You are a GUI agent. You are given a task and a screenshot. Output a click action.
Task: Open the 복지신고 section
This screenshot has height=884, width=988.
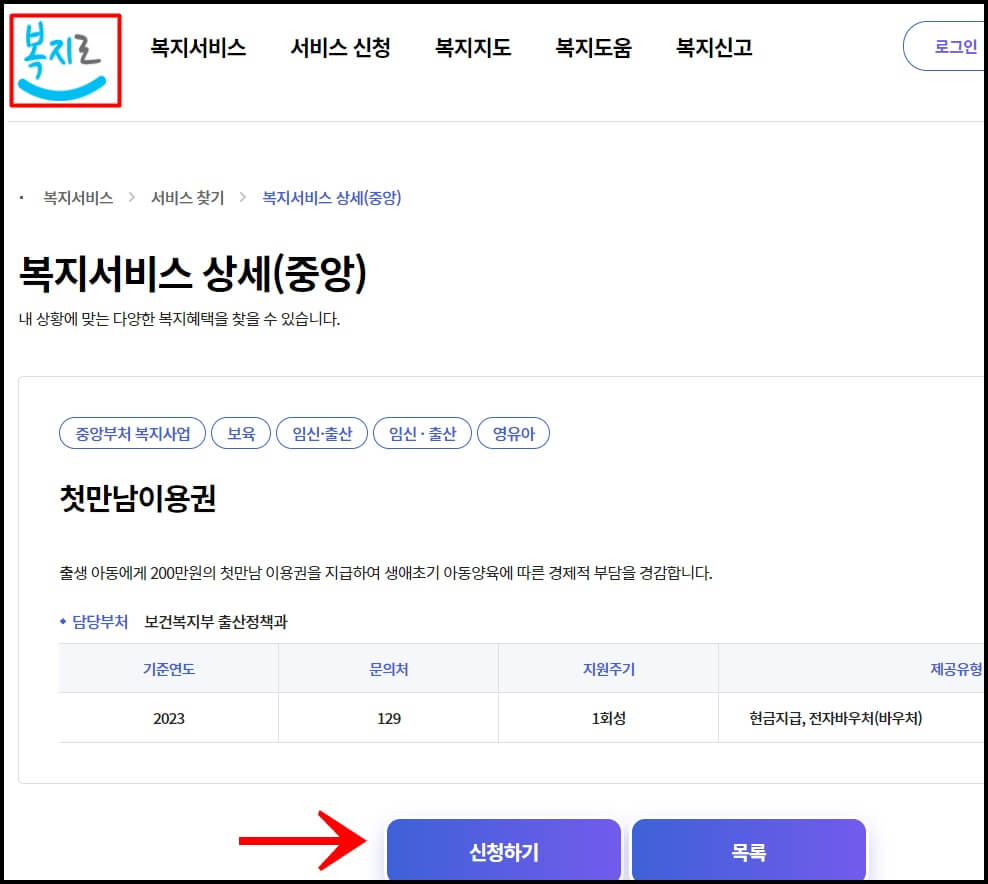(x=711, y=46)
